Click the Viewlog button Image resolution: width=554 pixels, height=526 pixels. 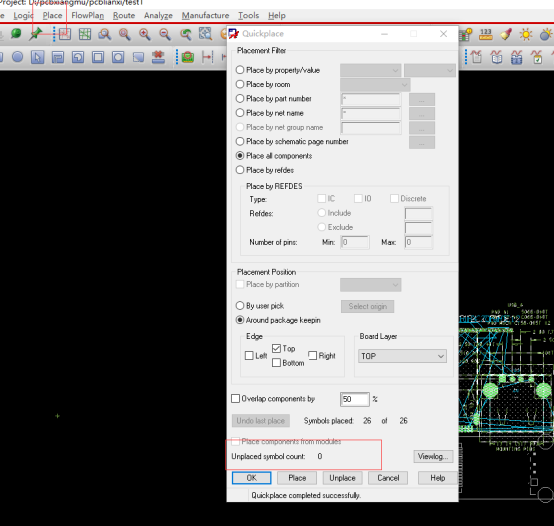coord(433,456)
